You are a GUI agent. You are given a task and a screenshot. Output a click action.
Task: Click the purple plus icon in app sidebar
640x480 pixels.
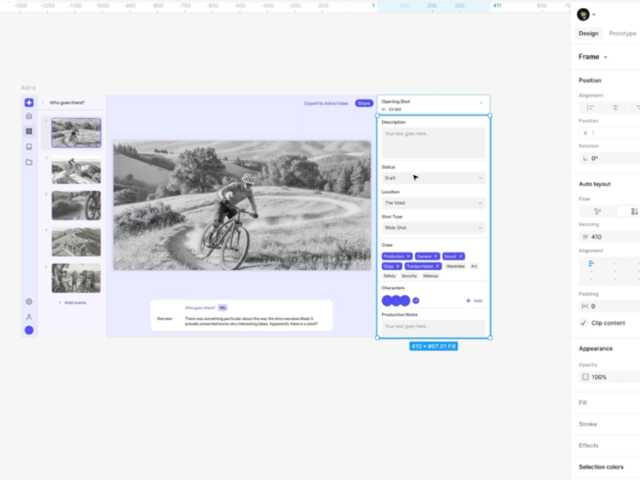point(29,102)
